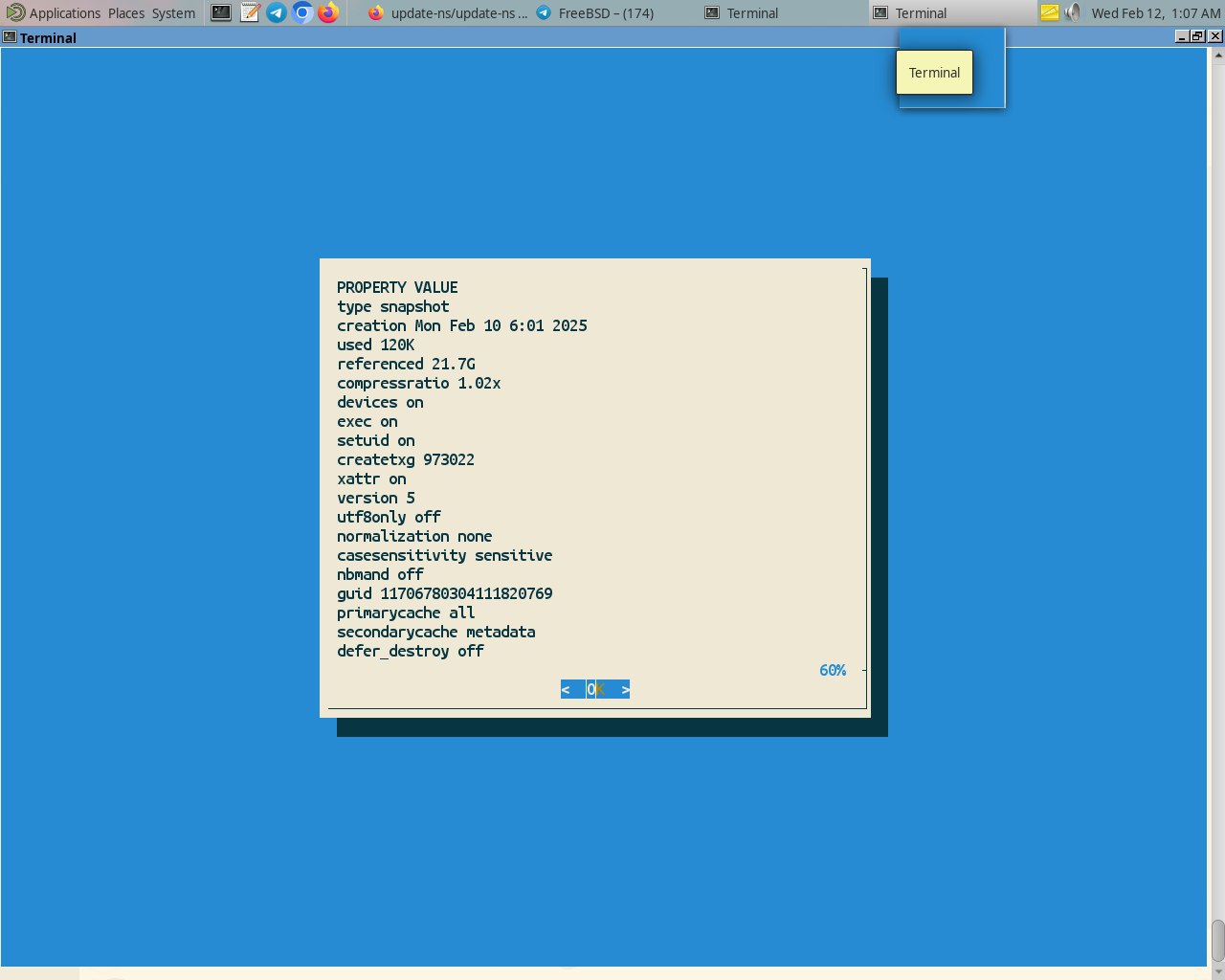Switch to the update-ns Firefox window

tap(447, 13)
